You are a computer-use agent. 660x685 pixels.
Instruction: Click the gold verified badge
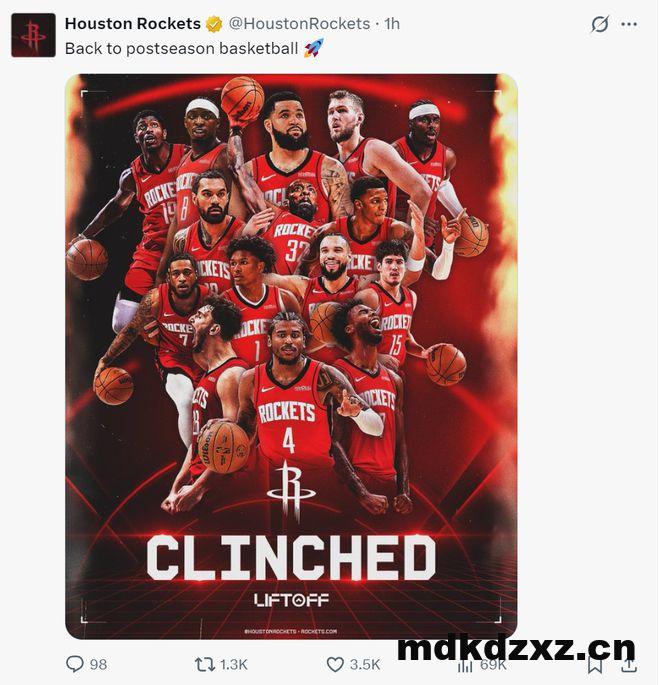[x=214, y=24]
